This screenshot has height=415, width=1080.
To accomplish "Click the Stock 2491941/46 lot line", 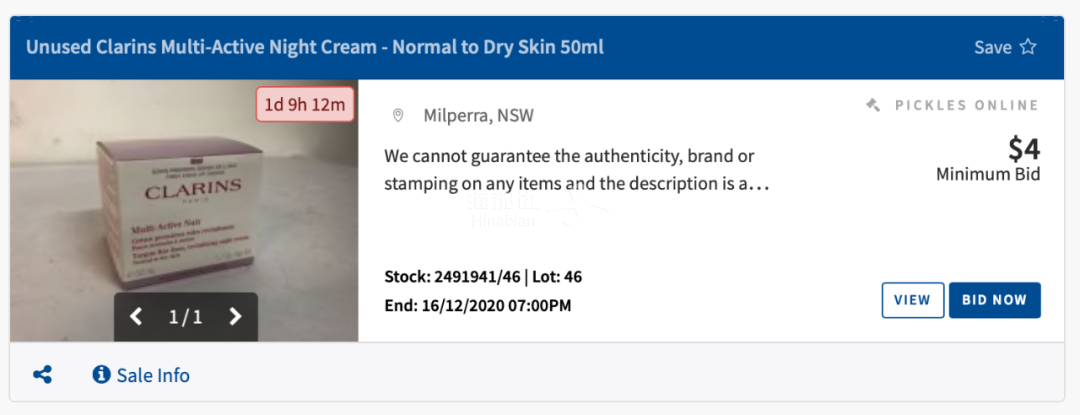I will (483, 277).
